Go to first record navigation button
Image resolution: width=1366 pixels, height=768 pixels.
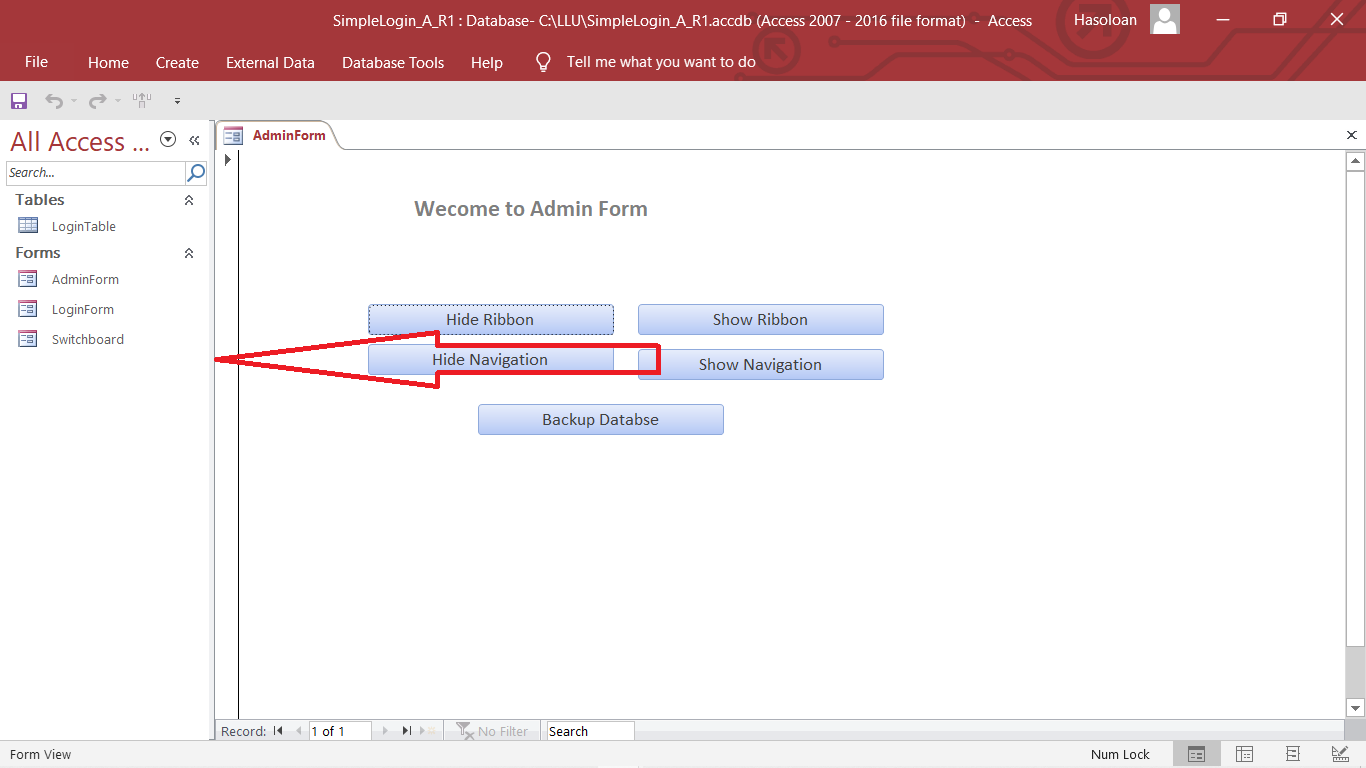(x=278, y=731)
